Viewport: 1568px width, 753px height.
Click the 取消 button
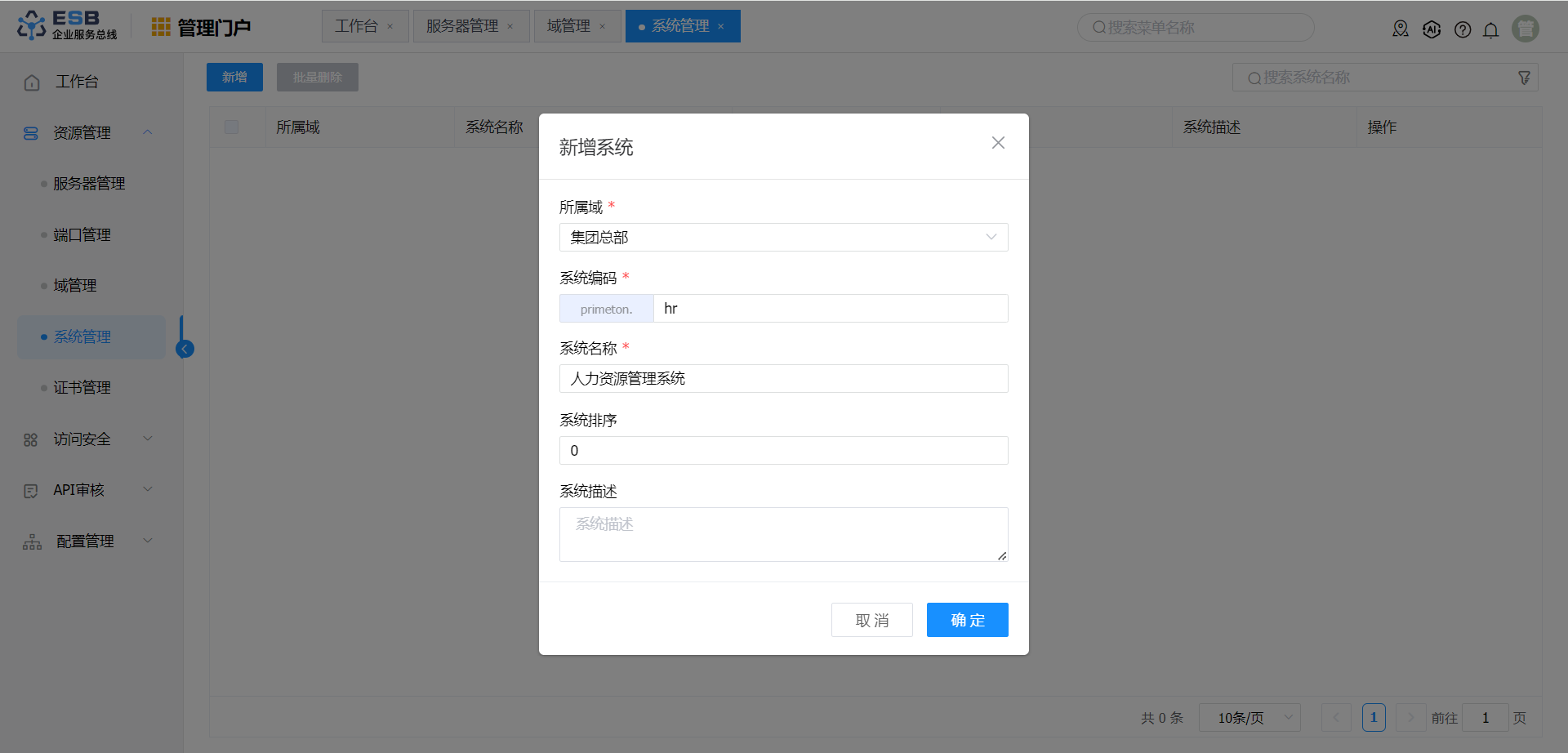tap(871, 620)
